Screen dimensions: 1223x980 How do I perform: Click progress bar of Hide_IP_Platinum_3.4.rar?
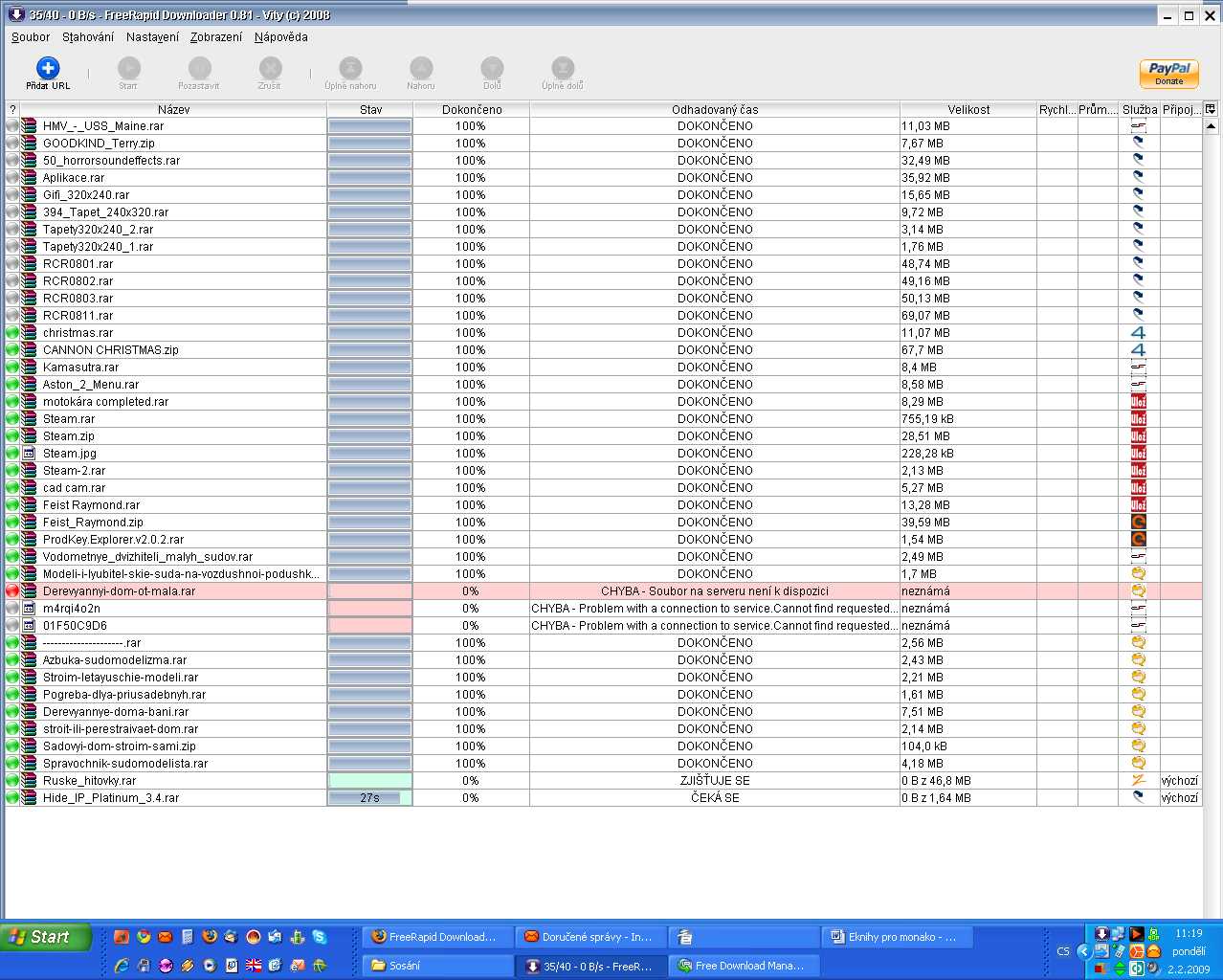pyautogui.click(x=370, y=798)
